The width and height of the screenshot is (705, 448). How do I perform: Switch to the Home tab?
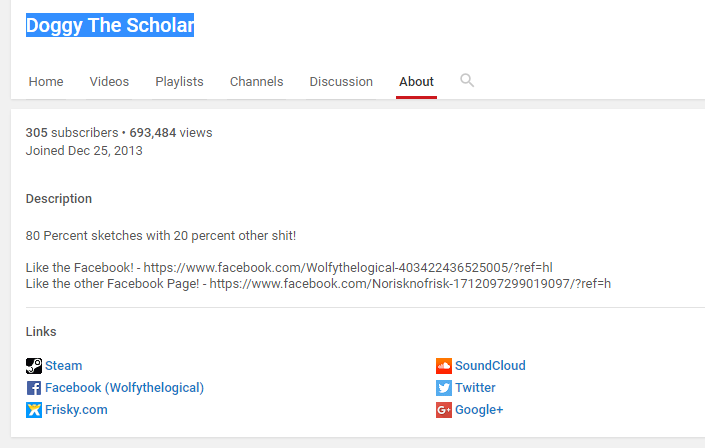46,81
